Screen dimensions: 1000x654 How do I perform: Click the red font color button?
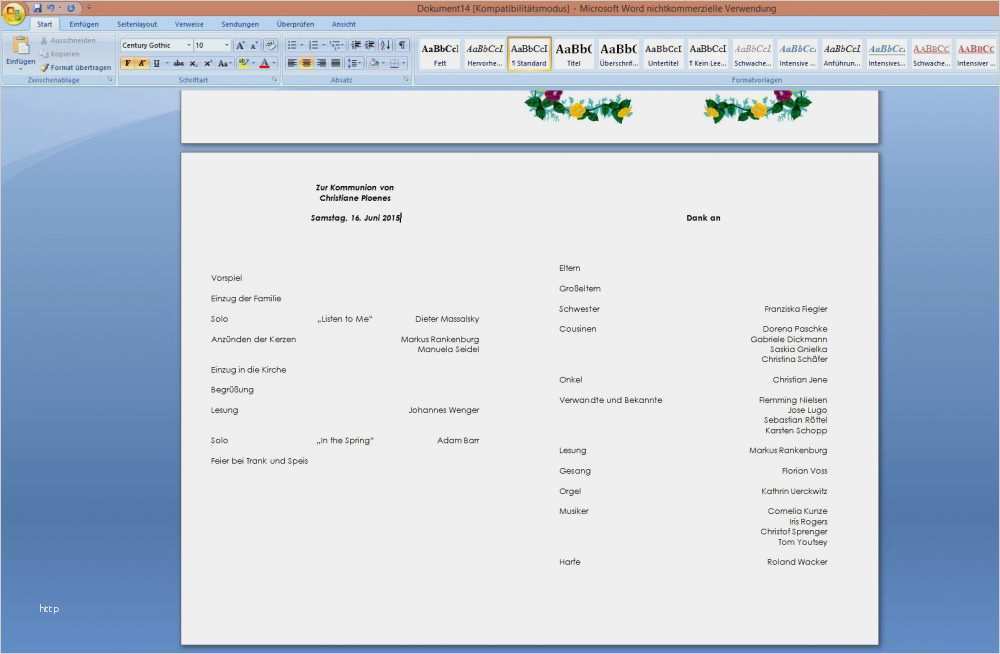click(x=264, y=63)
